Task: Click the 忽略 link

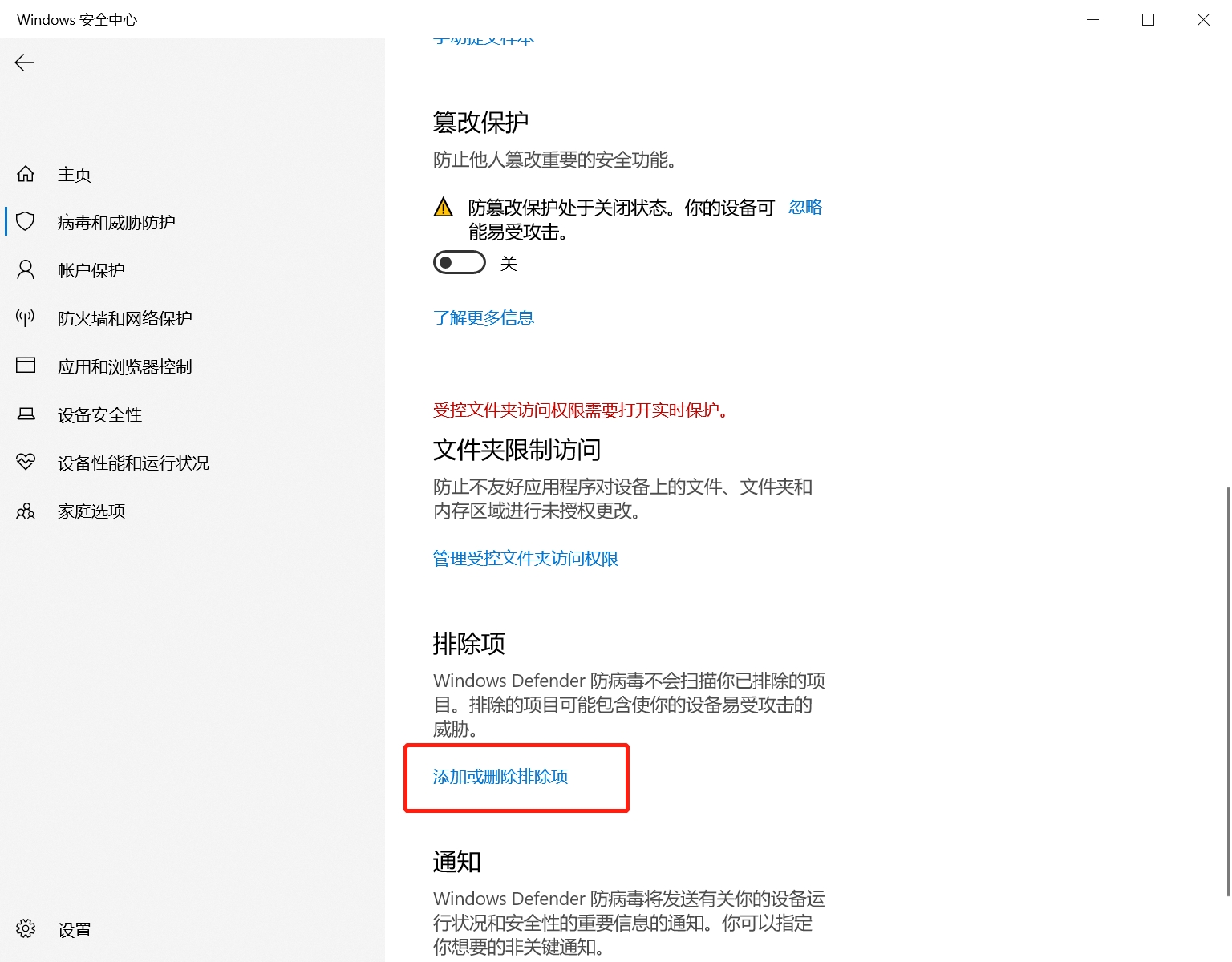Action: pyautogui.click(x=805, y=208)
